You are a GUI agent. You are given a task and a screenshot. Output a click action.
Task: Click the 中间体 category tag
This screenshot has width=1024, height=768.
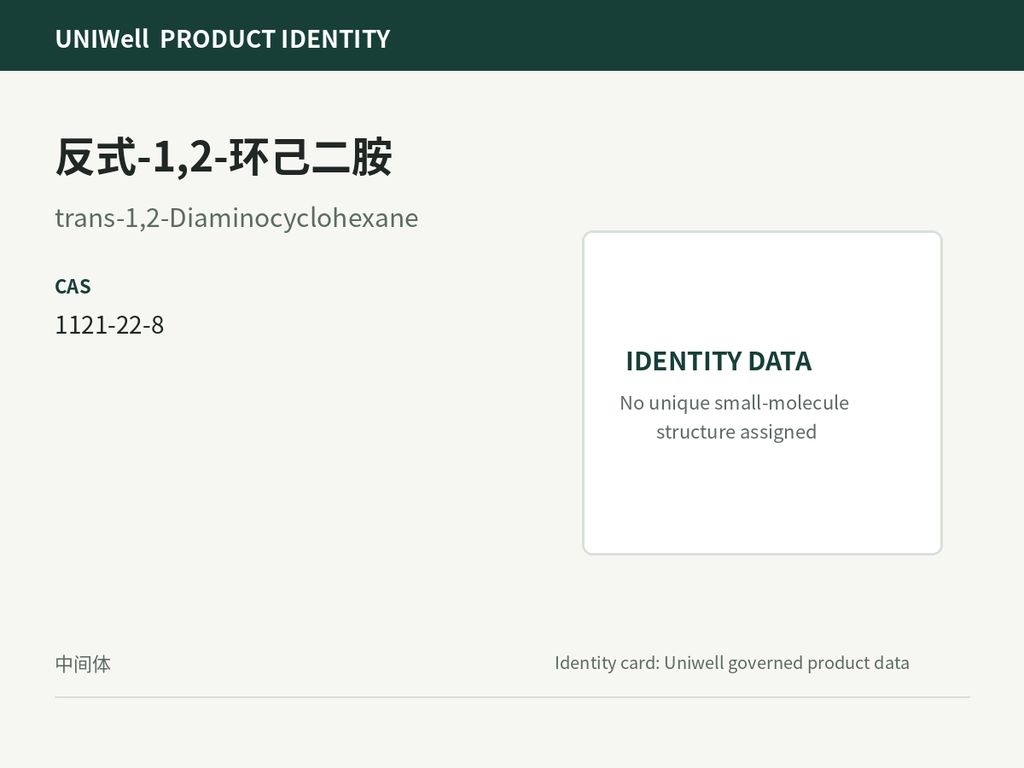(x=83, y=664)
